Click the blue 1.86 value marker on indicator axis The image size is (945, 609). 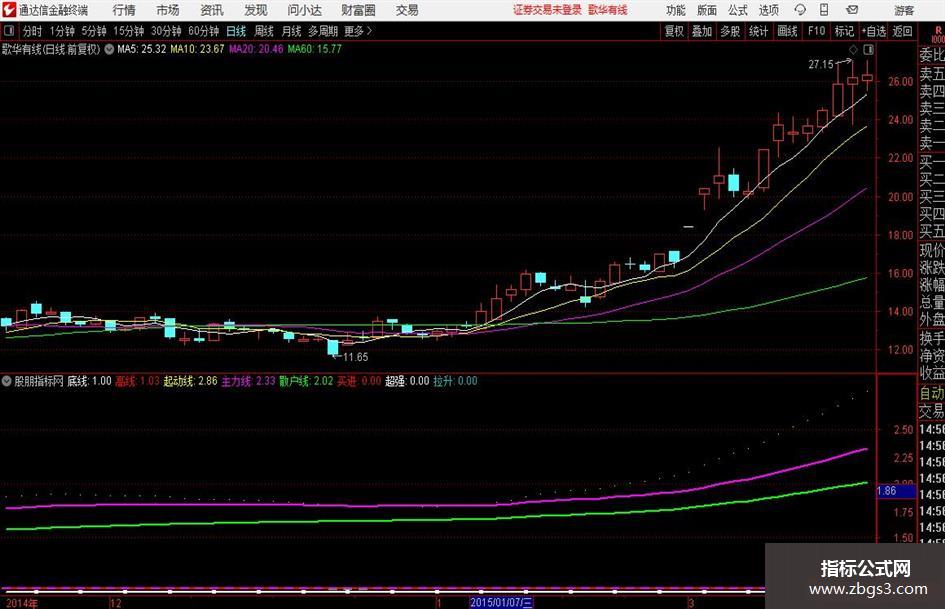point(894,491)
